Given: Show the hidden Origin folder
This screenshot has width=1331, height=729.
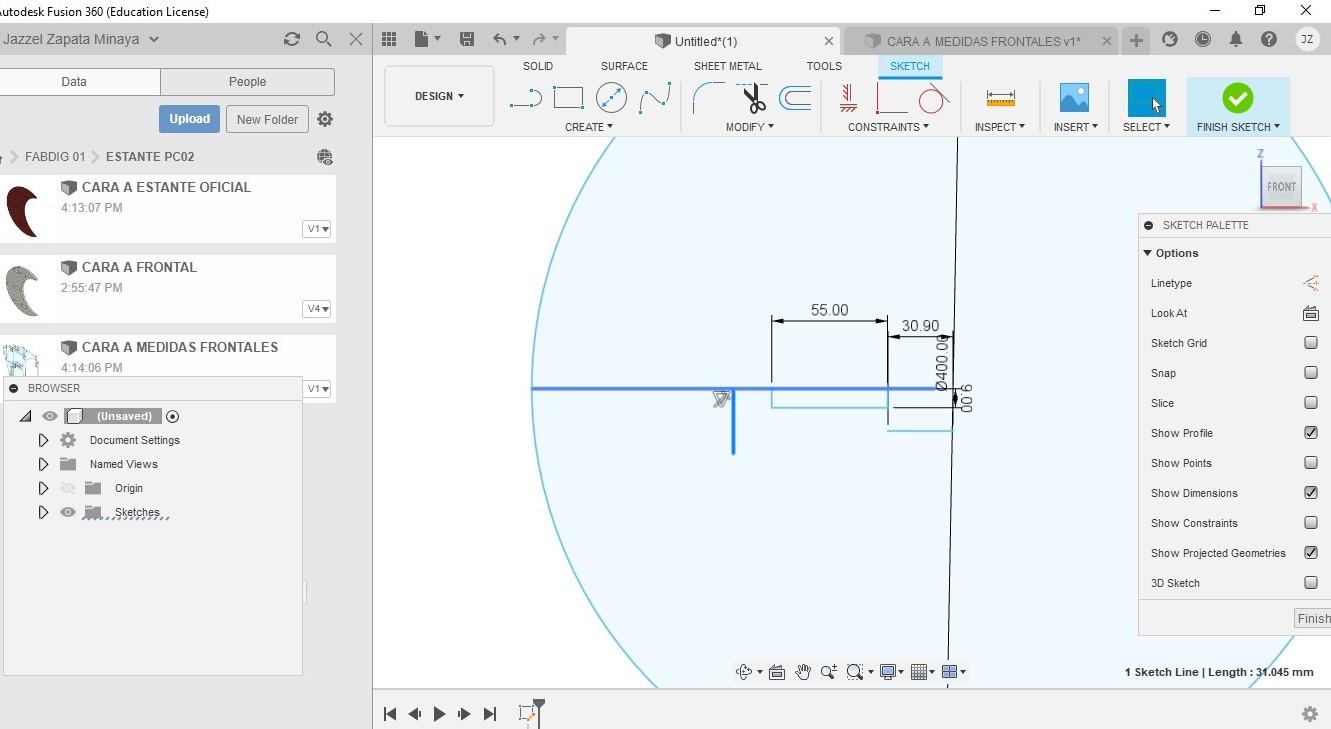Looking at the screenshot, I should point(68,488).
